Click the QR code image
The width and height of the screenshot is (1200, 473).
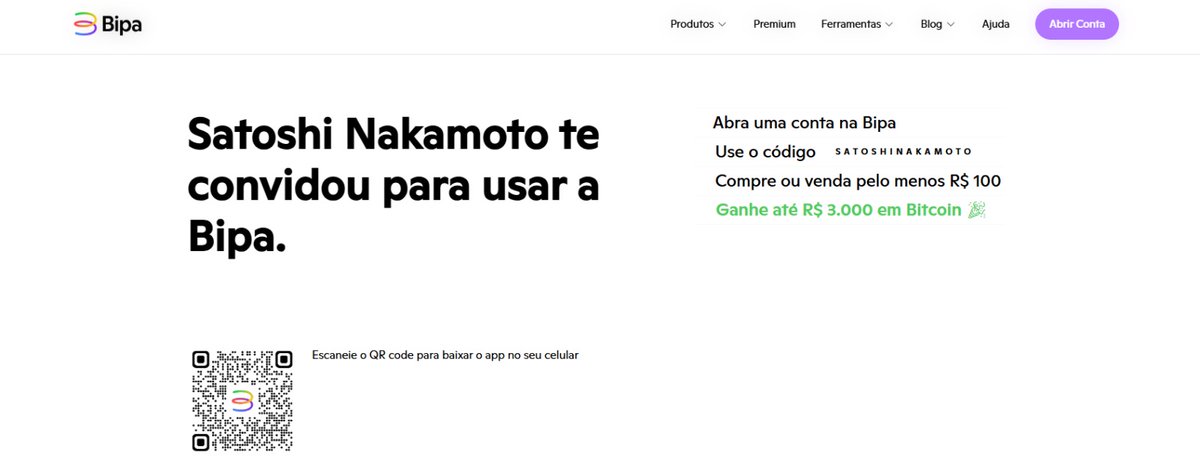pyautogui.click(x=242, y=400)
